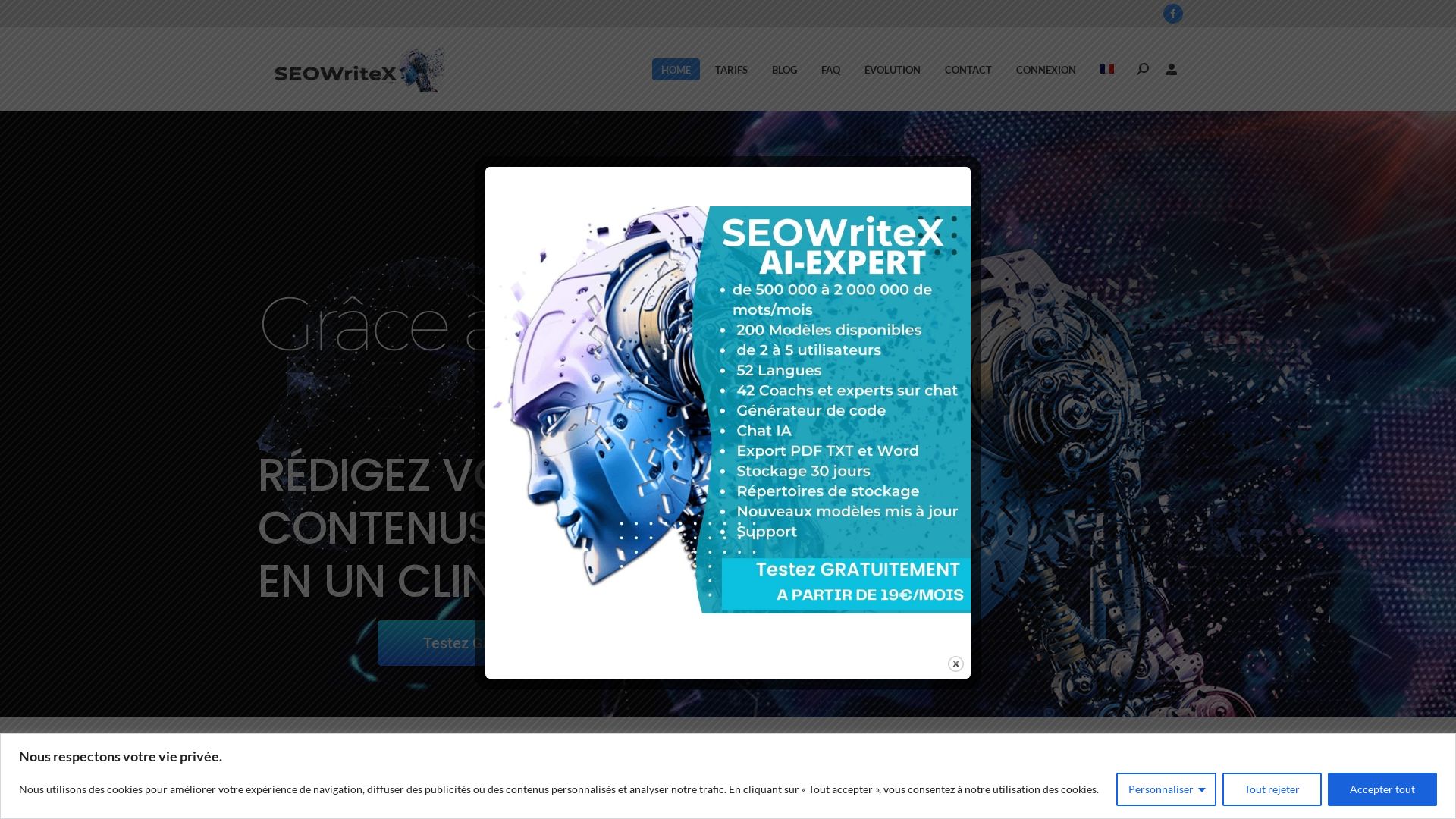1456x819 pixels.
Task: Accept all cookies via Accepter tout
Action: click(1382, 789)
